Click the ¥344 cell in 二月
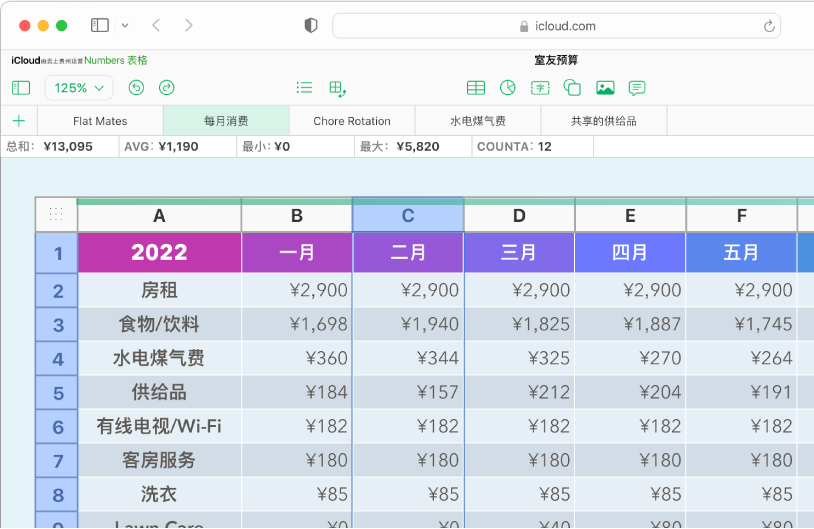 pos(408,358)
